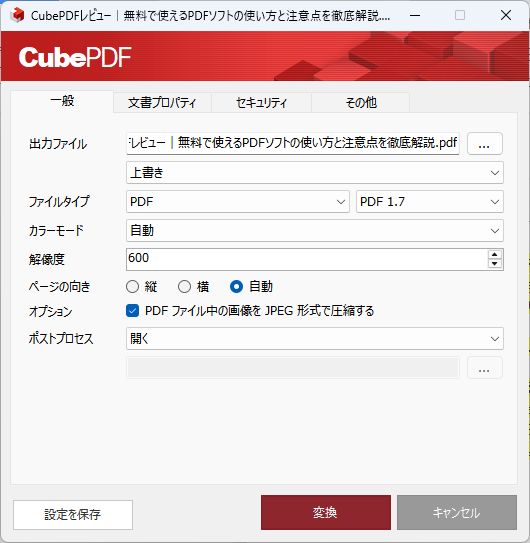Click the キャンセル button
530x543 pixels.
click(x=457, y=513)
